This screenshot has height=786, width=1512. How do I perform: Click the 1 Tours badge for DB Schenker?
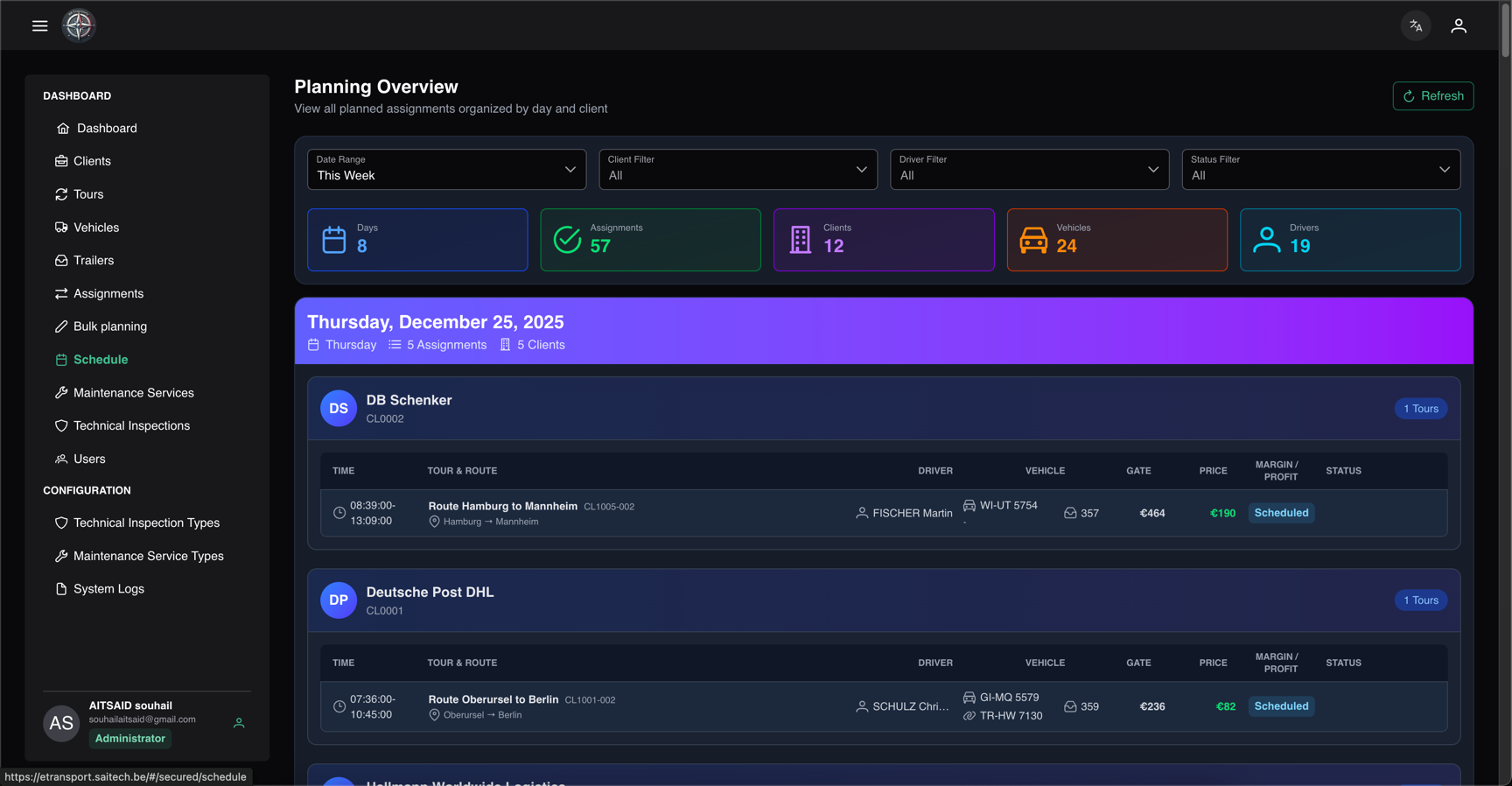1421,409
